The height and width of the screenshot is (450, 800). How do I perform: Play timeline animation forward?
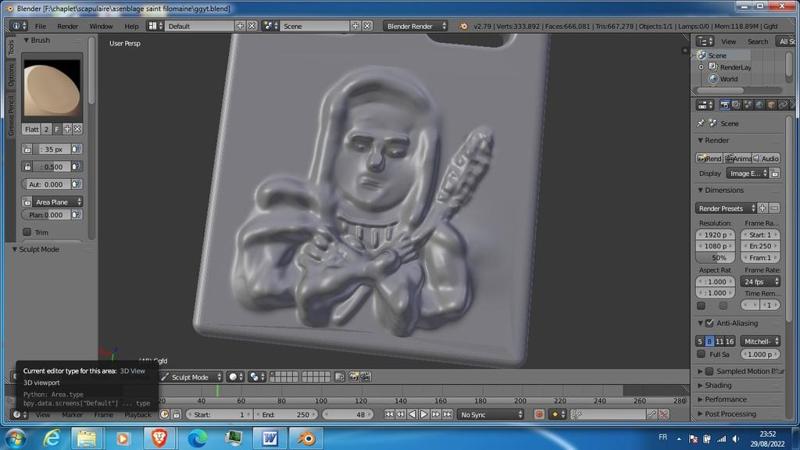[424, 415]
